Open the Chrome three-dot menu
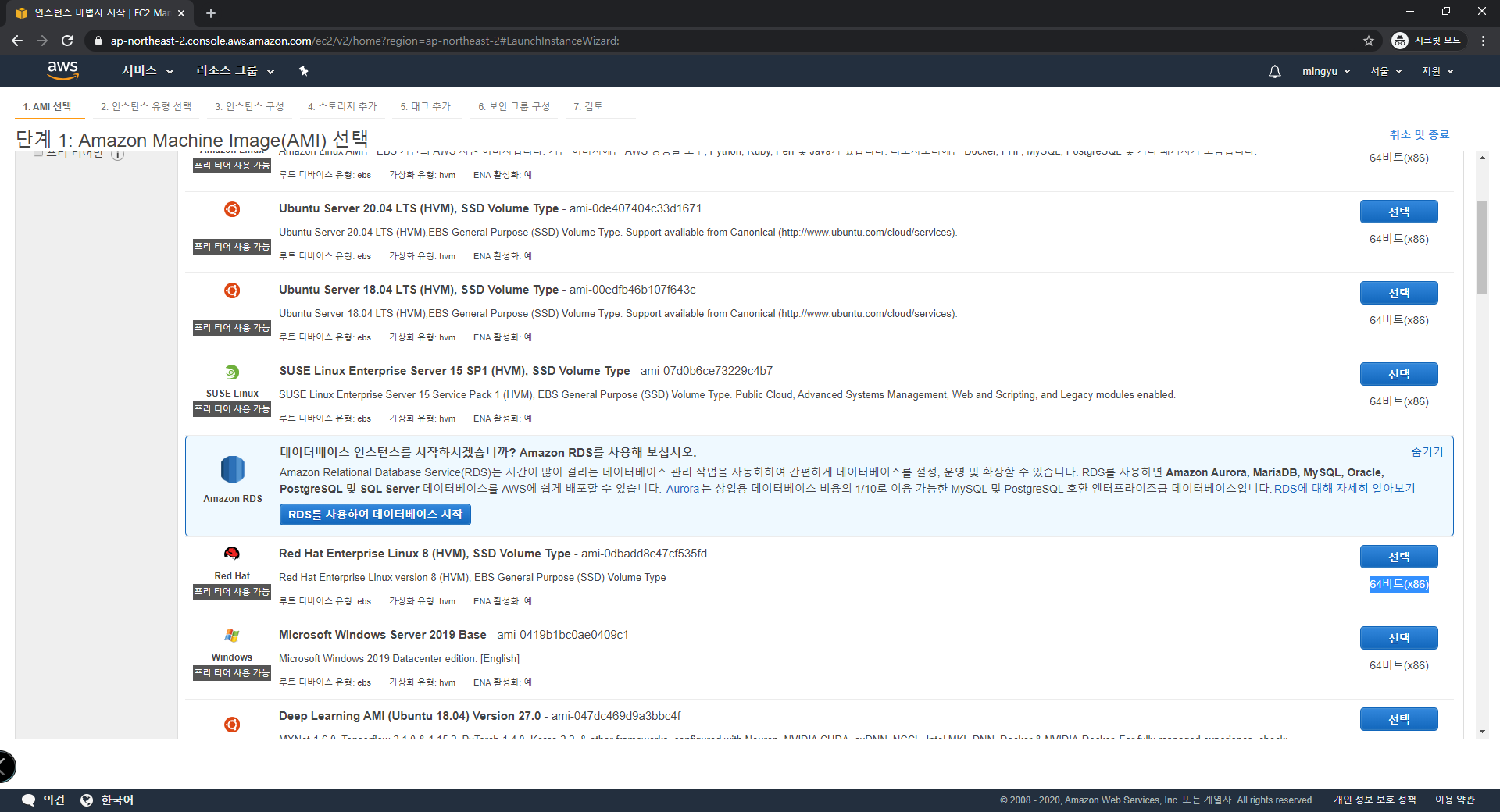 pos(1483,41)
